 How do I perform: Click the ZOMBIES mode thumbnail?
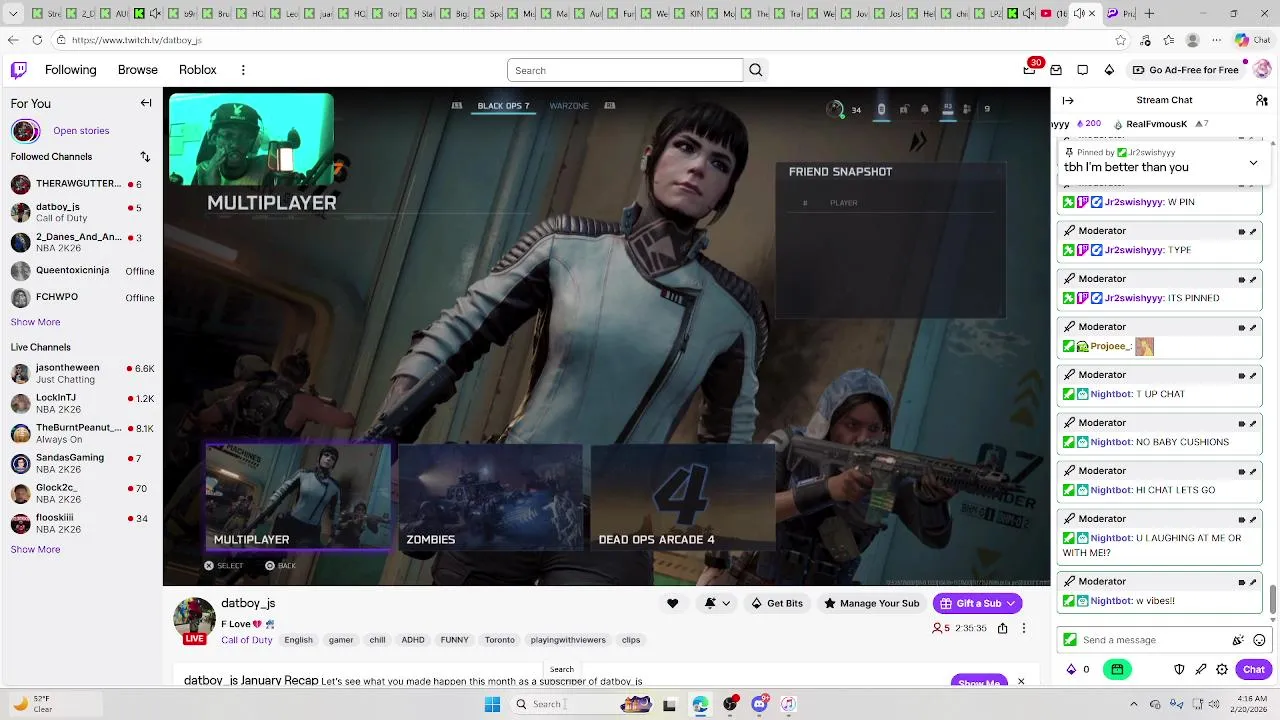click(x=490, y=497)
